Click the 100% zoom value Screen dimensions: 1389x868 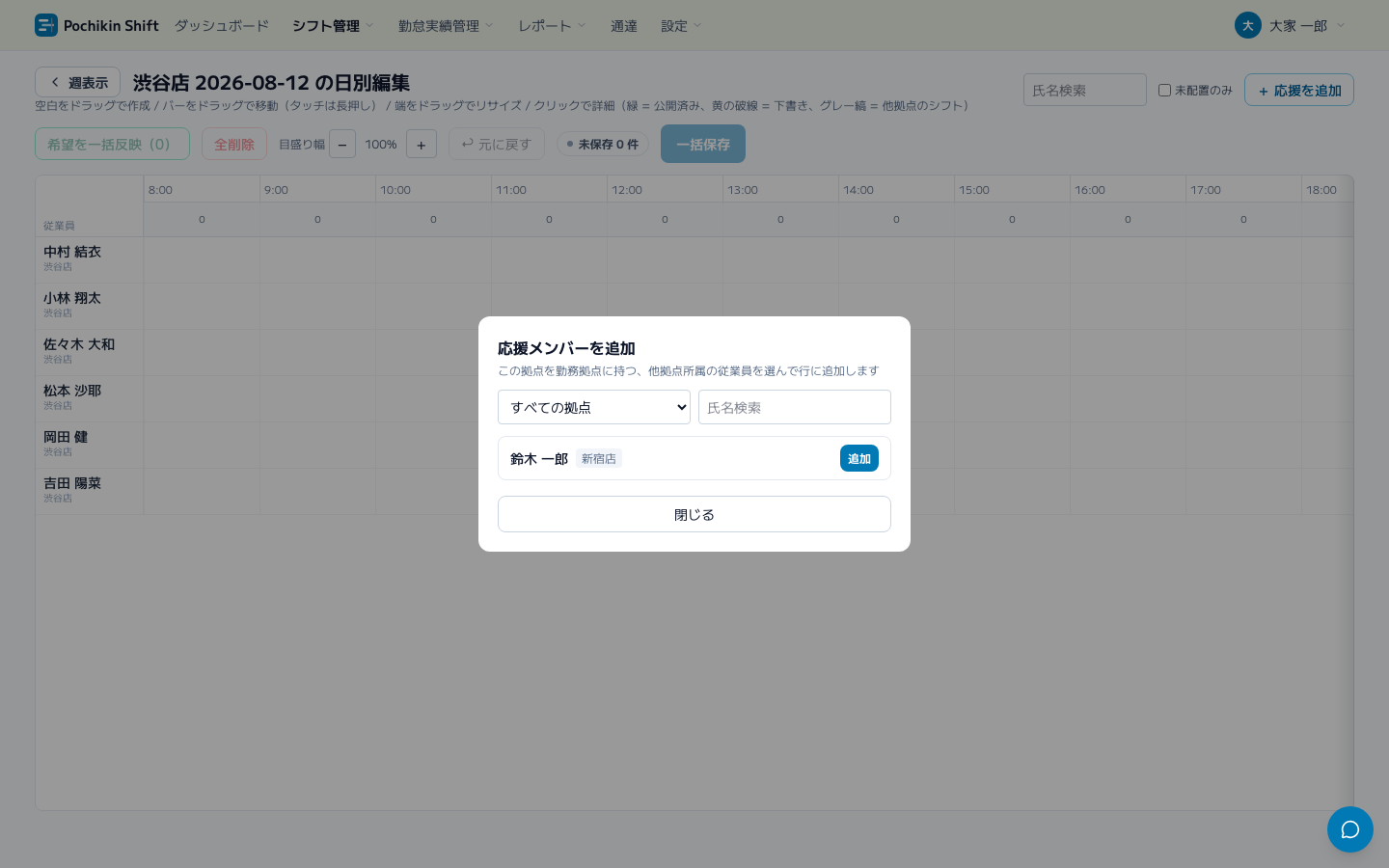pos(381,145)
